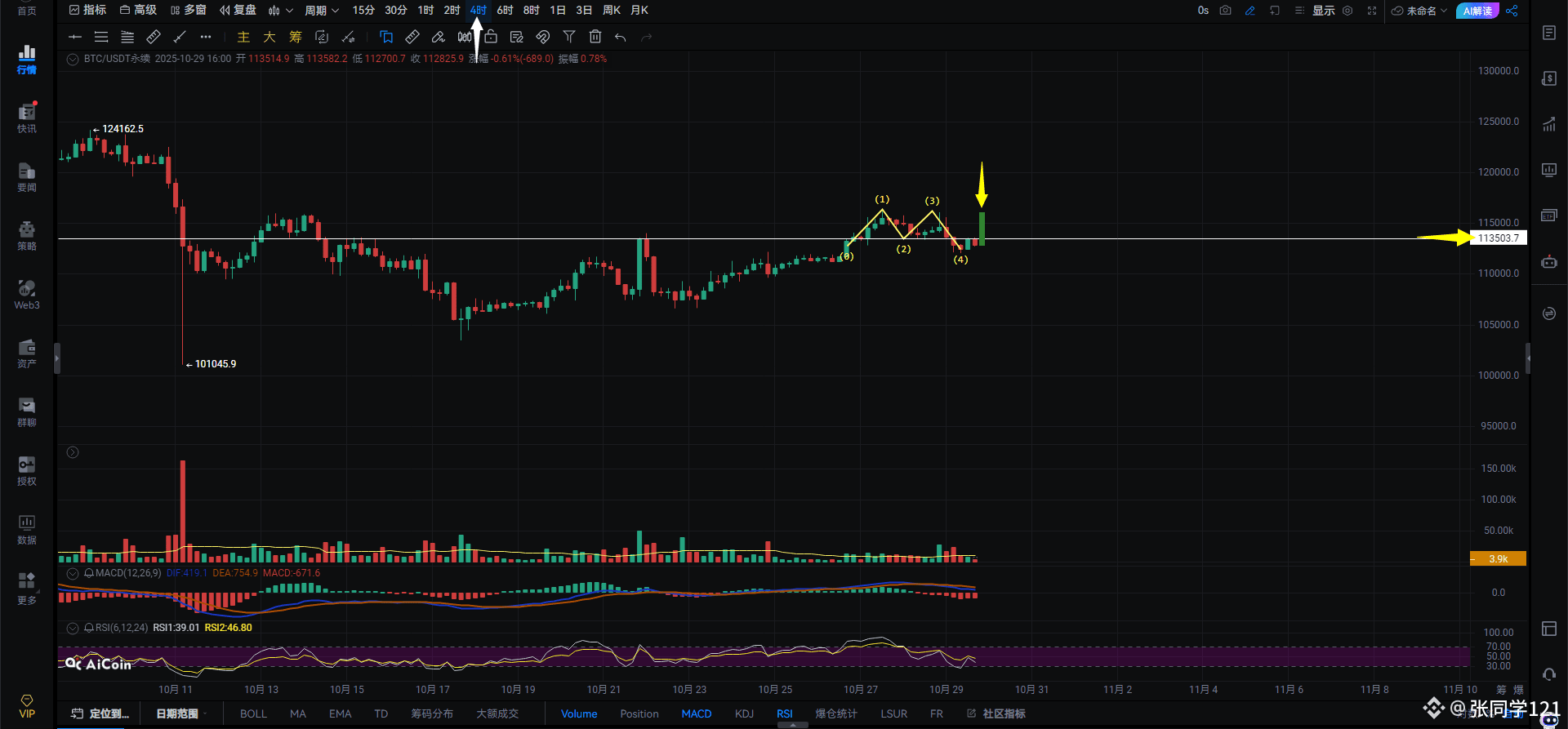The width and height of the screenshot is (1568, 729).
Task: Click the lock drawings icon
Action: click(x=491, y=37)
